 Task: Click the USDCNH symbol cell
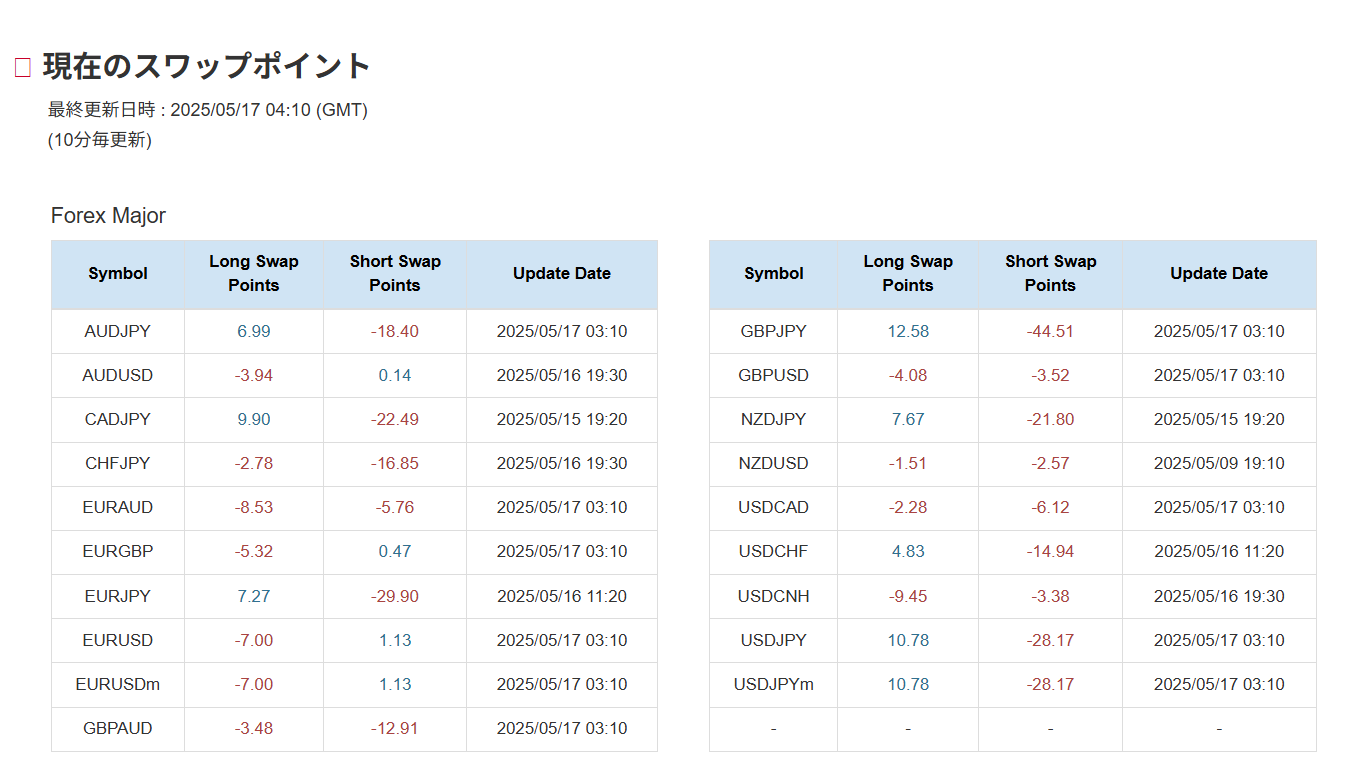pyautogui.click(x=773, y=597)
